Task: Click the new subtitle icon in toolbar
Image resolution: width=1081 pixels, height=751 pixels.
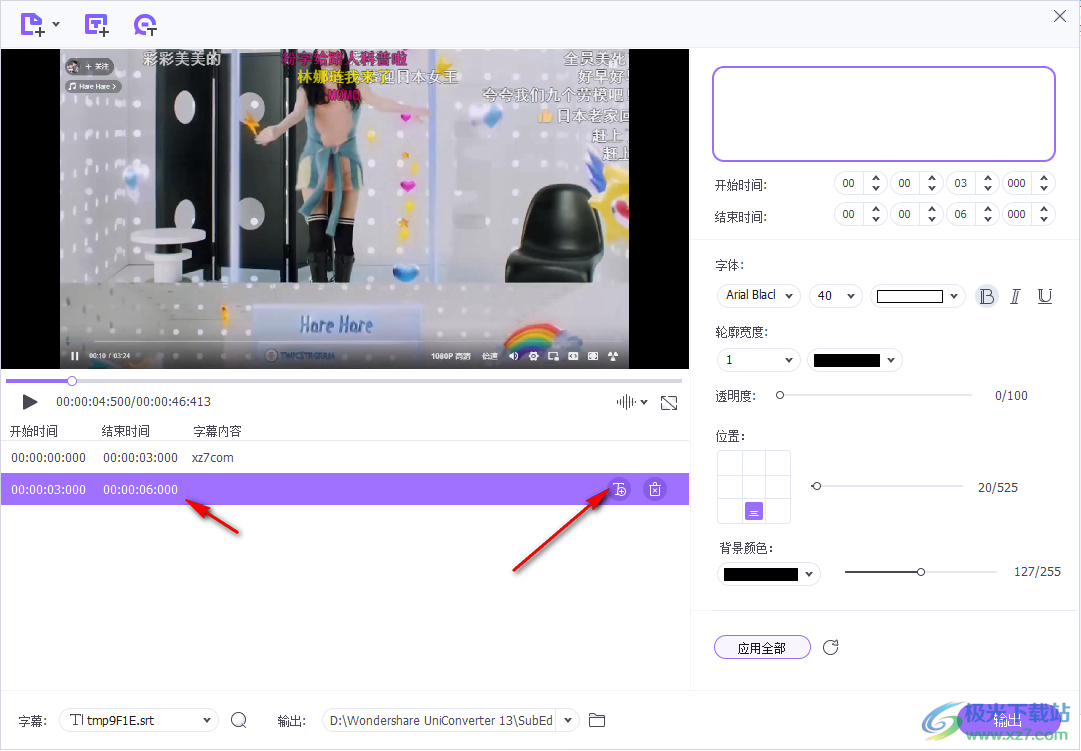Action: [97, 25]
